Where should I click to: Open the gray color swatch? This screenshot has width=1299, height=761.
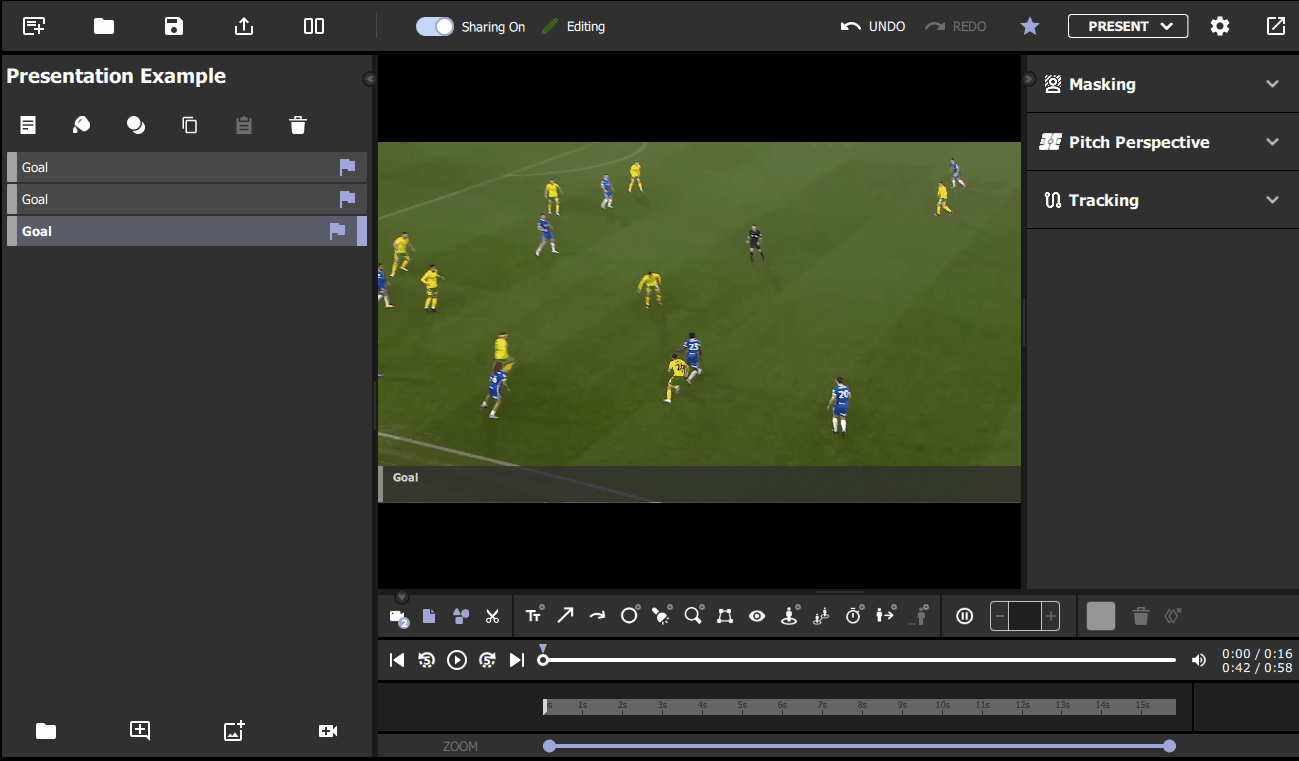pyautogui.click(x=1101, y=616)
